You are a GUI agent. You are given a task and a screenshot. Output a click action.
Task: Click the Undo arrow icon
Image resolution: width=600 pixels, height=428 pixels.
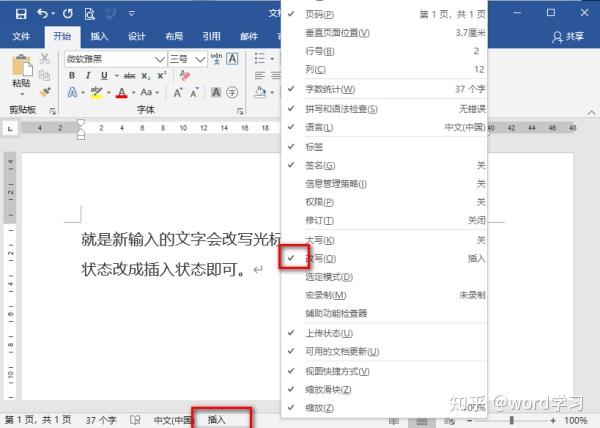point(42,14)
